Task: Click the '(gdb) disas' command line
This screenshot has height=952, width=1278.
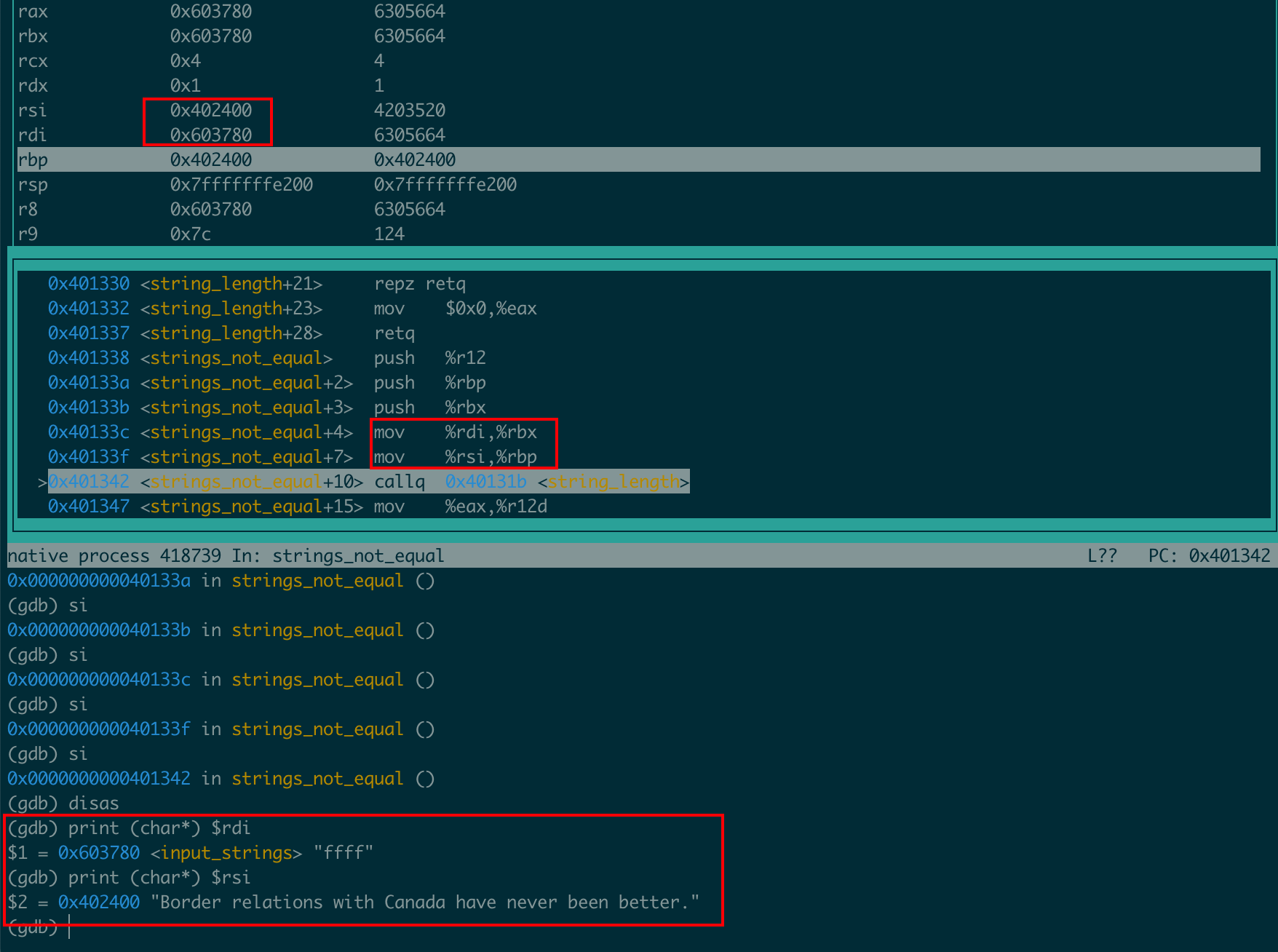Action: point(63,804)
